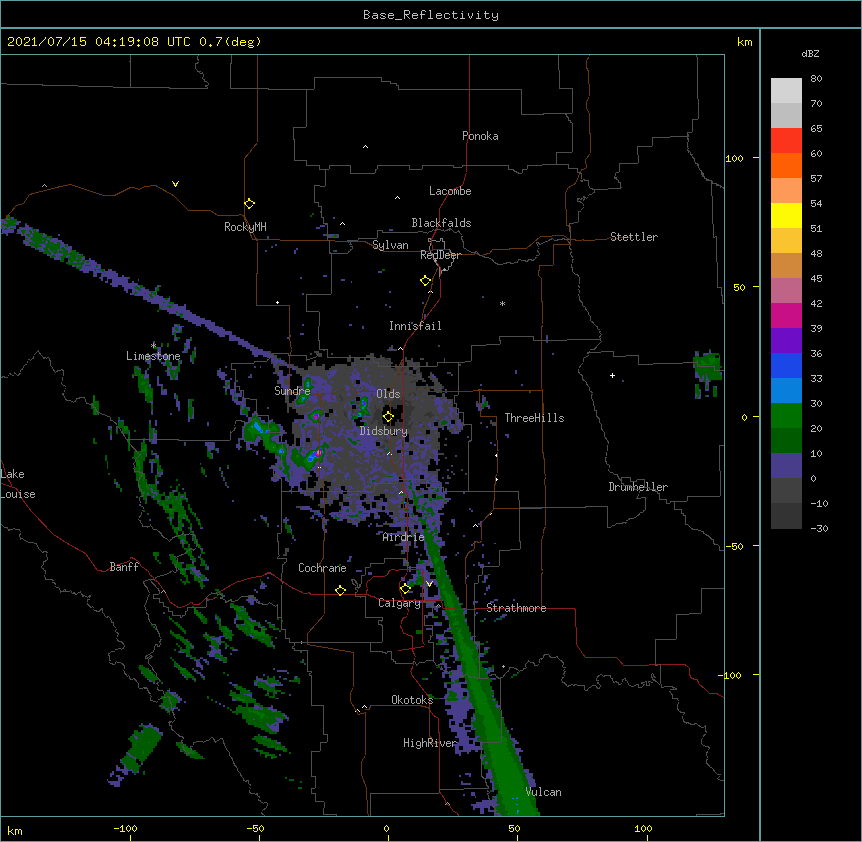This screenshot has height=842, width=862.
Task: Click the Sundre town label
Action: tap(292, 391)
